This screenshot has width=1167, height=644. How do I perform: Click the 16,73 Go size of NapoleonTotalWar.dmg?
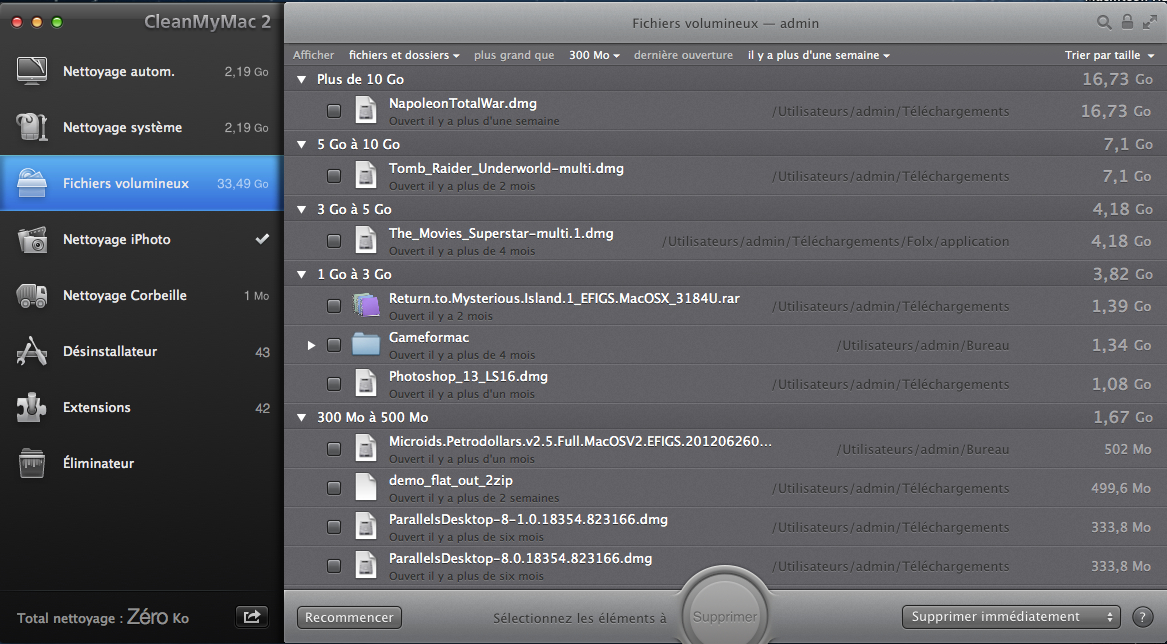point(1116,111)
